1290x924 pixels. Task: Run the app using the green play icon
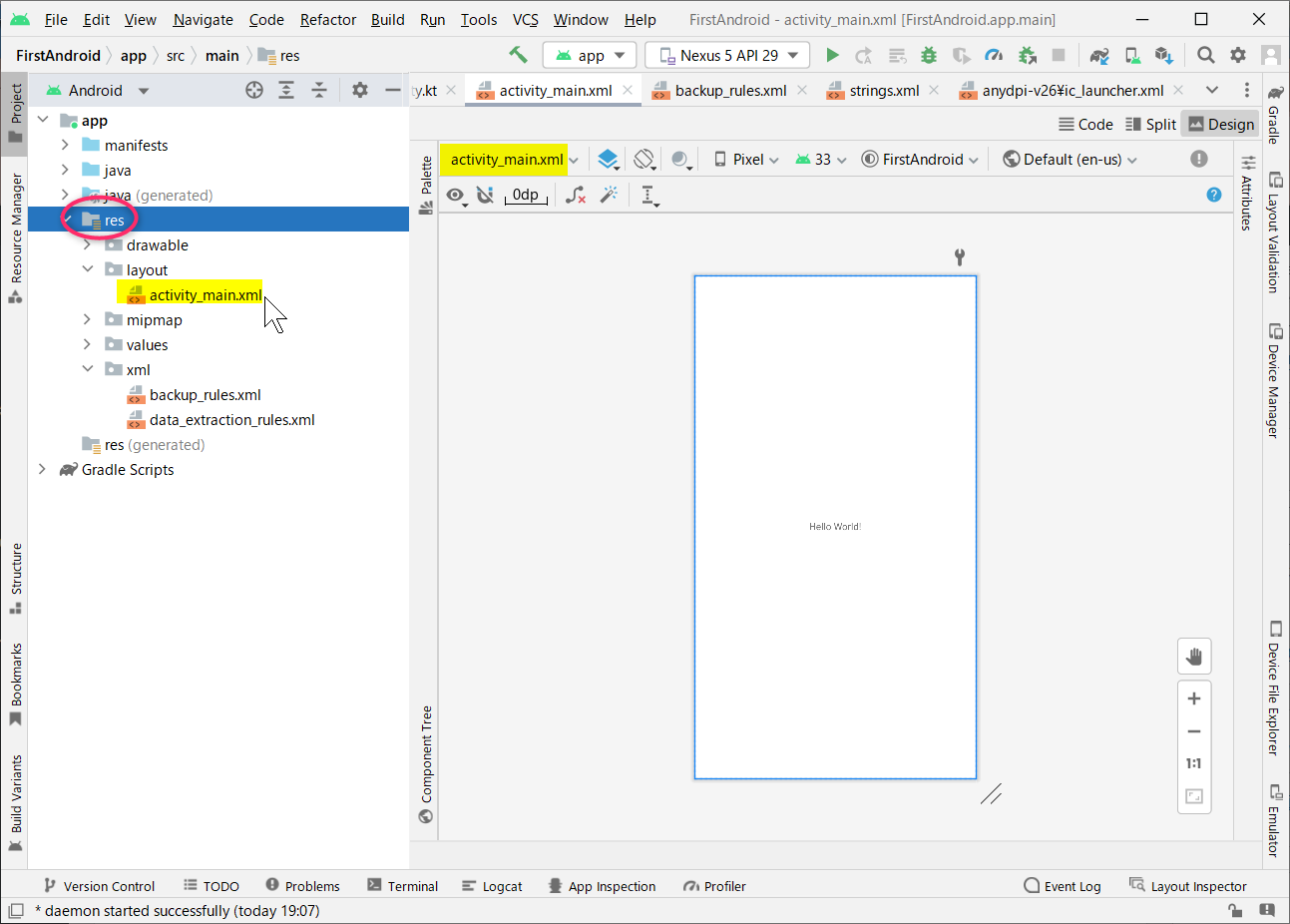click(x=833, y=55)
